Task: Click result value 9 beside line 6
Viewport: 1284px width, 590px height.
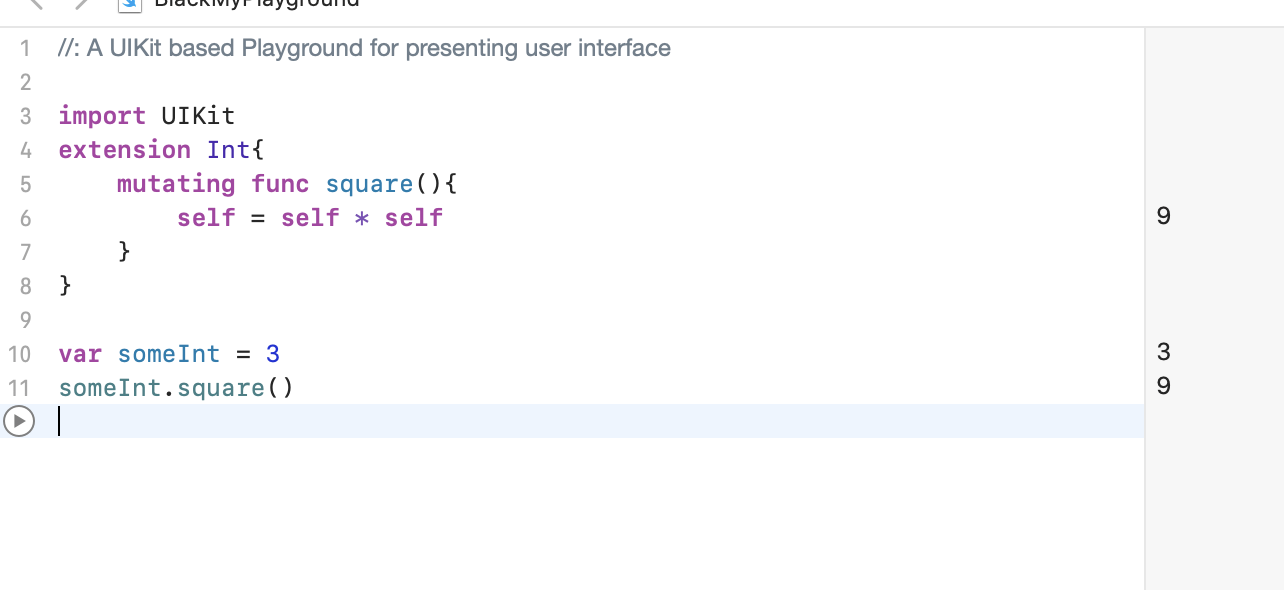Action: [x=1163, y=216]
